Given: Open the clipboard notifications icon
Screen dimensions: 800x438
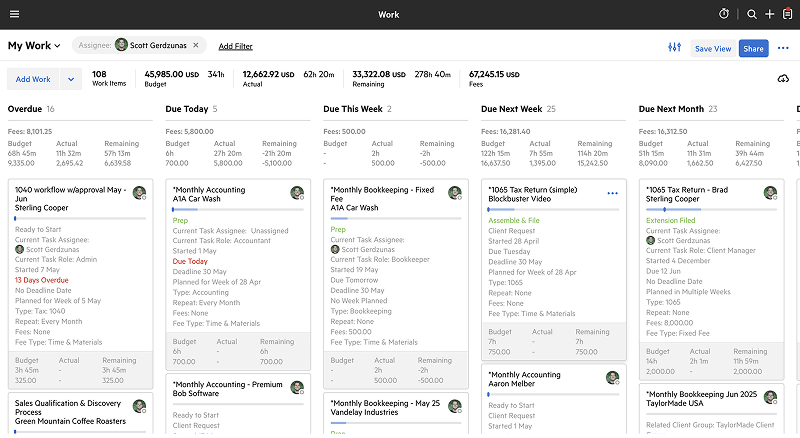Looking at the screenshot, I should [787, 14].
